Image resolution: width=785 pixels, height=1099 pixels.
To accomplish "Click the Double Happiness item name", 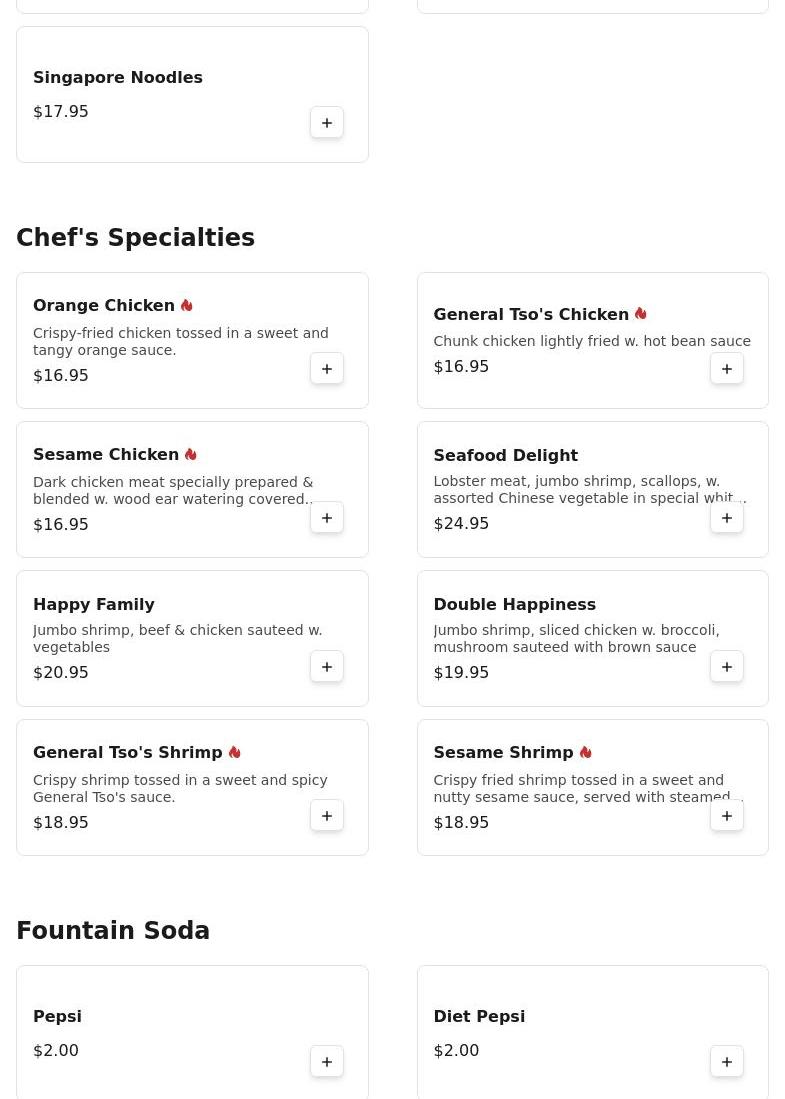I will coord(514,605).
